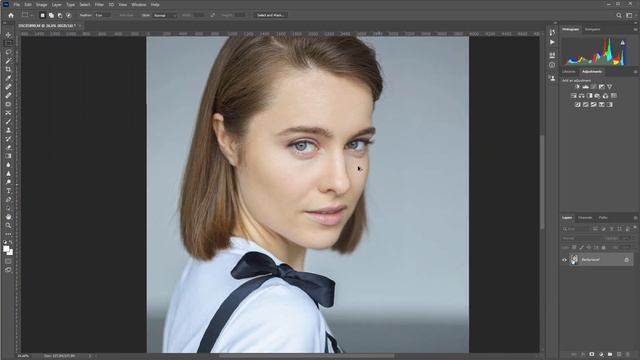Open the Window menu
The image size is (640, 360).
(x=139, y=4)
